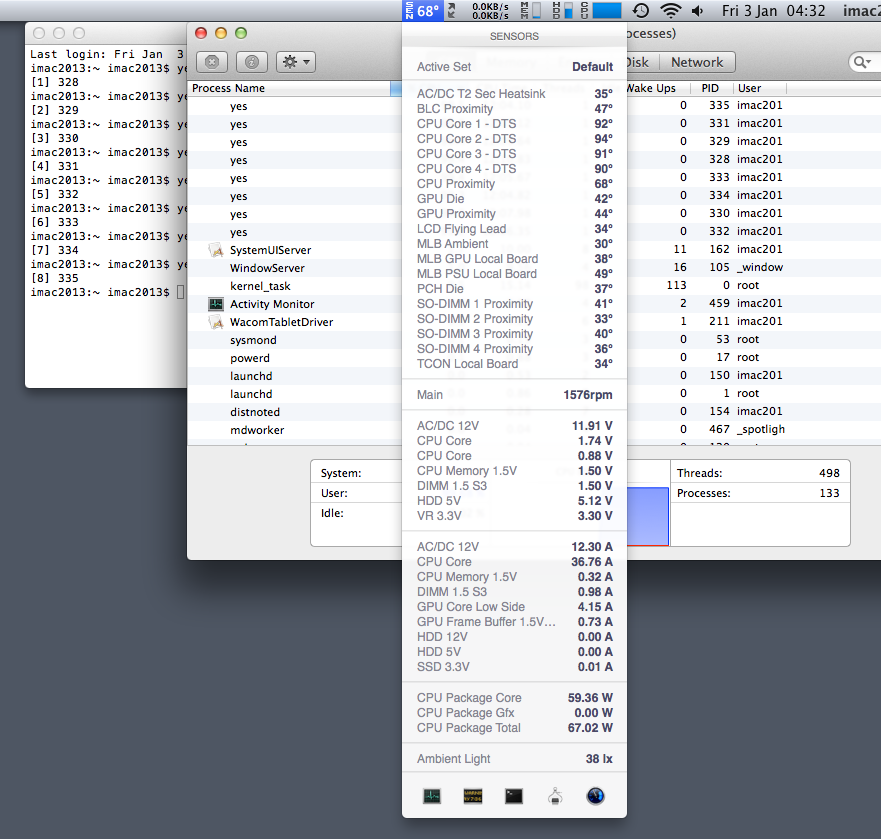The height and width of the screenshot is (839, 881).
Task: Click the Terminal window prompt line
Action: tap(107, 292)
